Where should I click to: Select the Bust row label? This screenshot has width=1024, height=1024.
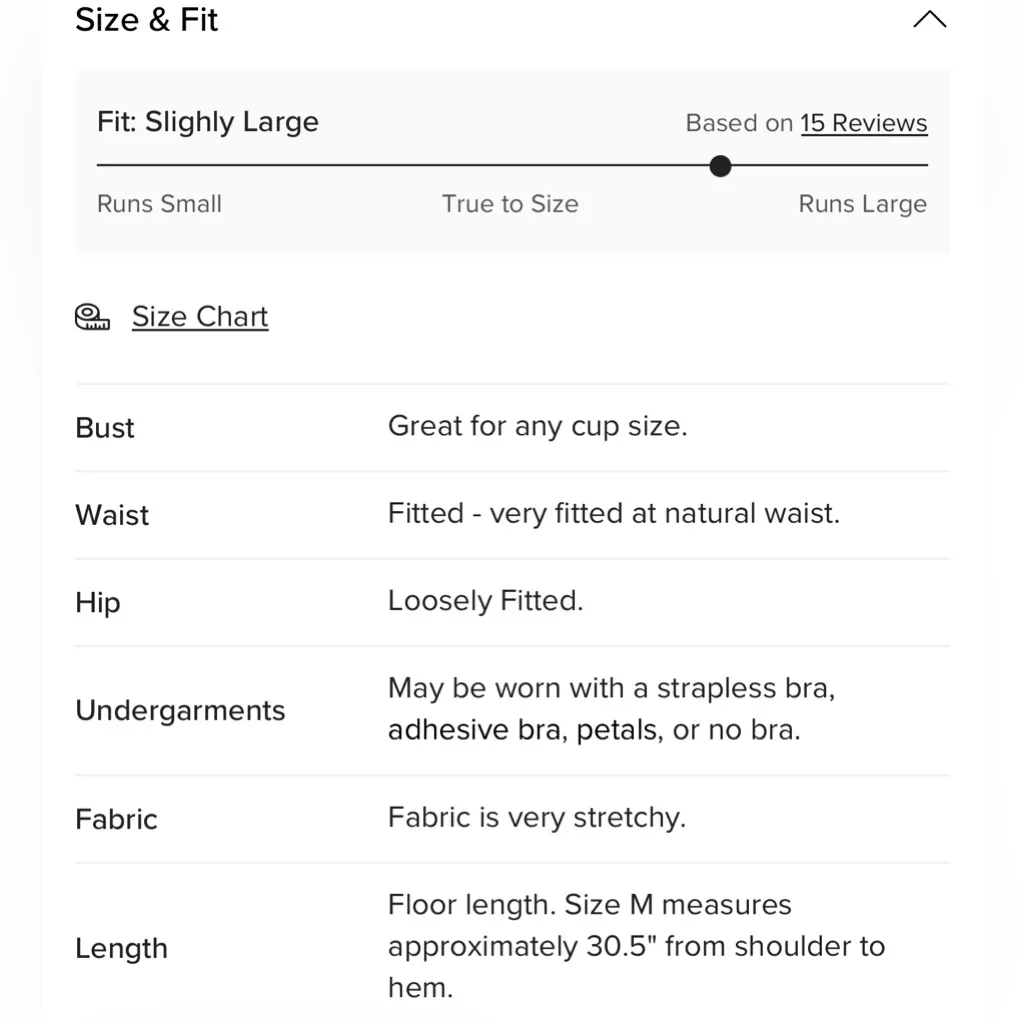coord(105,428)
